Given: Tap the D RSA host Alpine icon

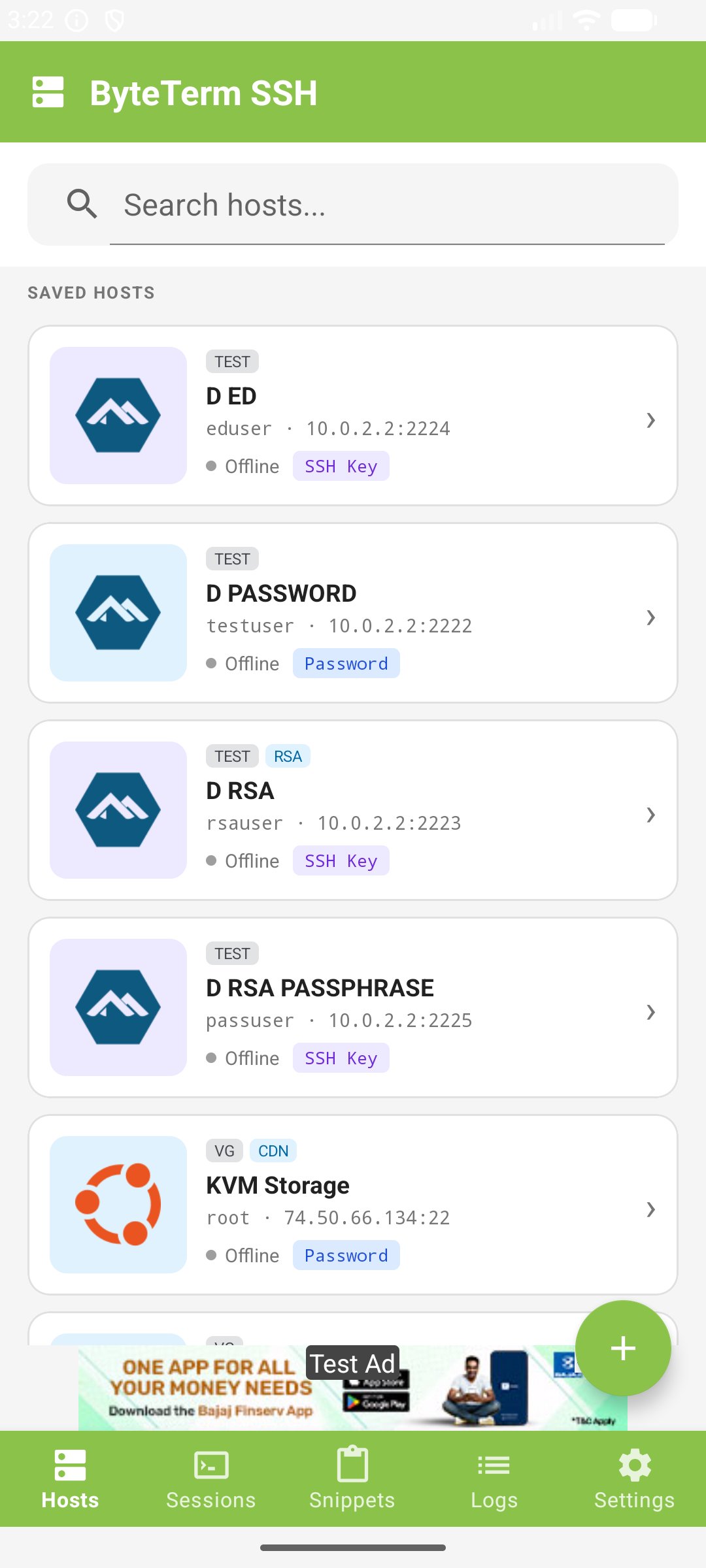Looking at the screenshot, I should (x=118, y=810).
